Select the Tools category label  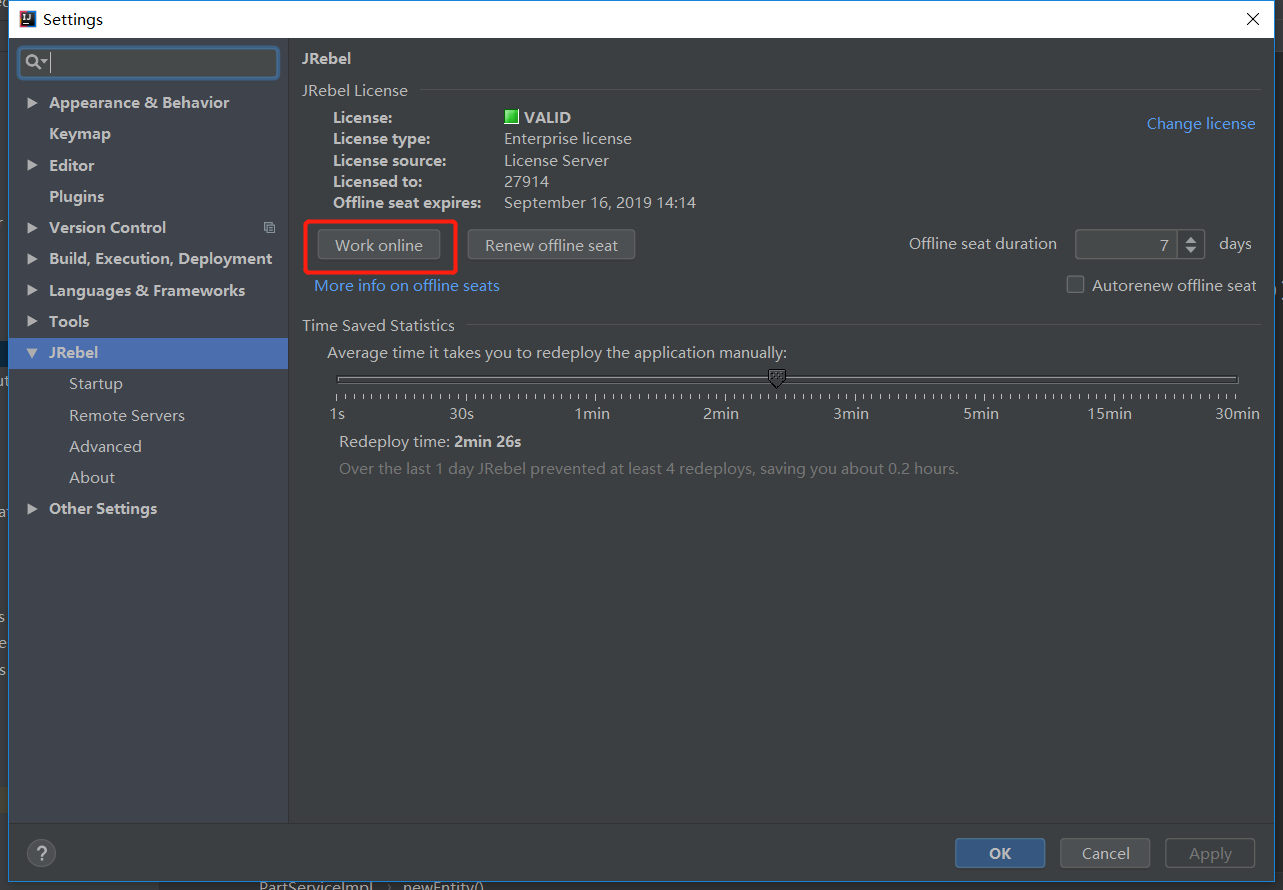[69, 322]
